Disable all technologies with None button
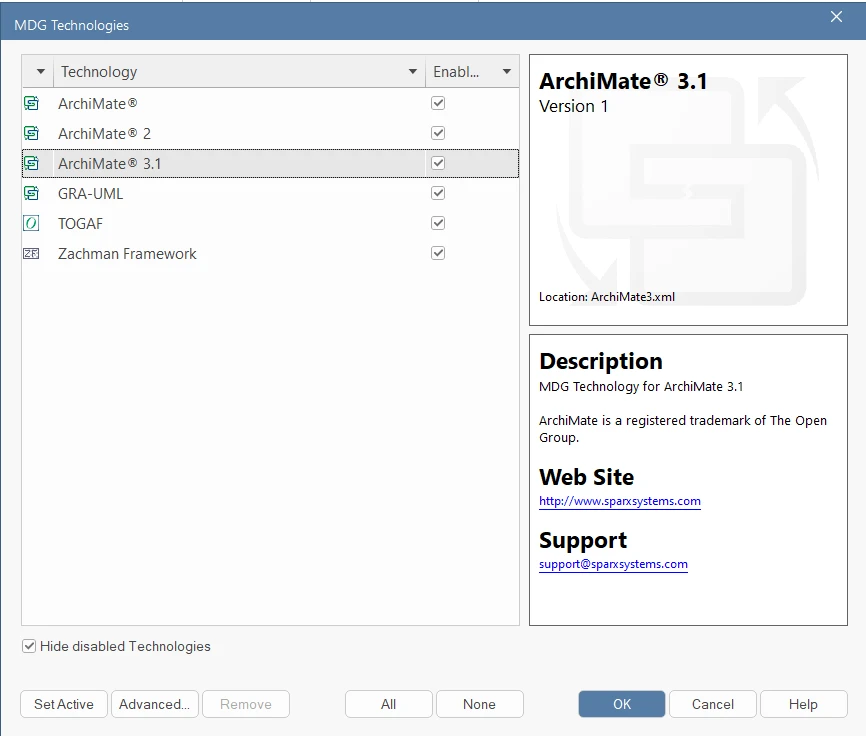866x736 pixels. tap(479, 704)
